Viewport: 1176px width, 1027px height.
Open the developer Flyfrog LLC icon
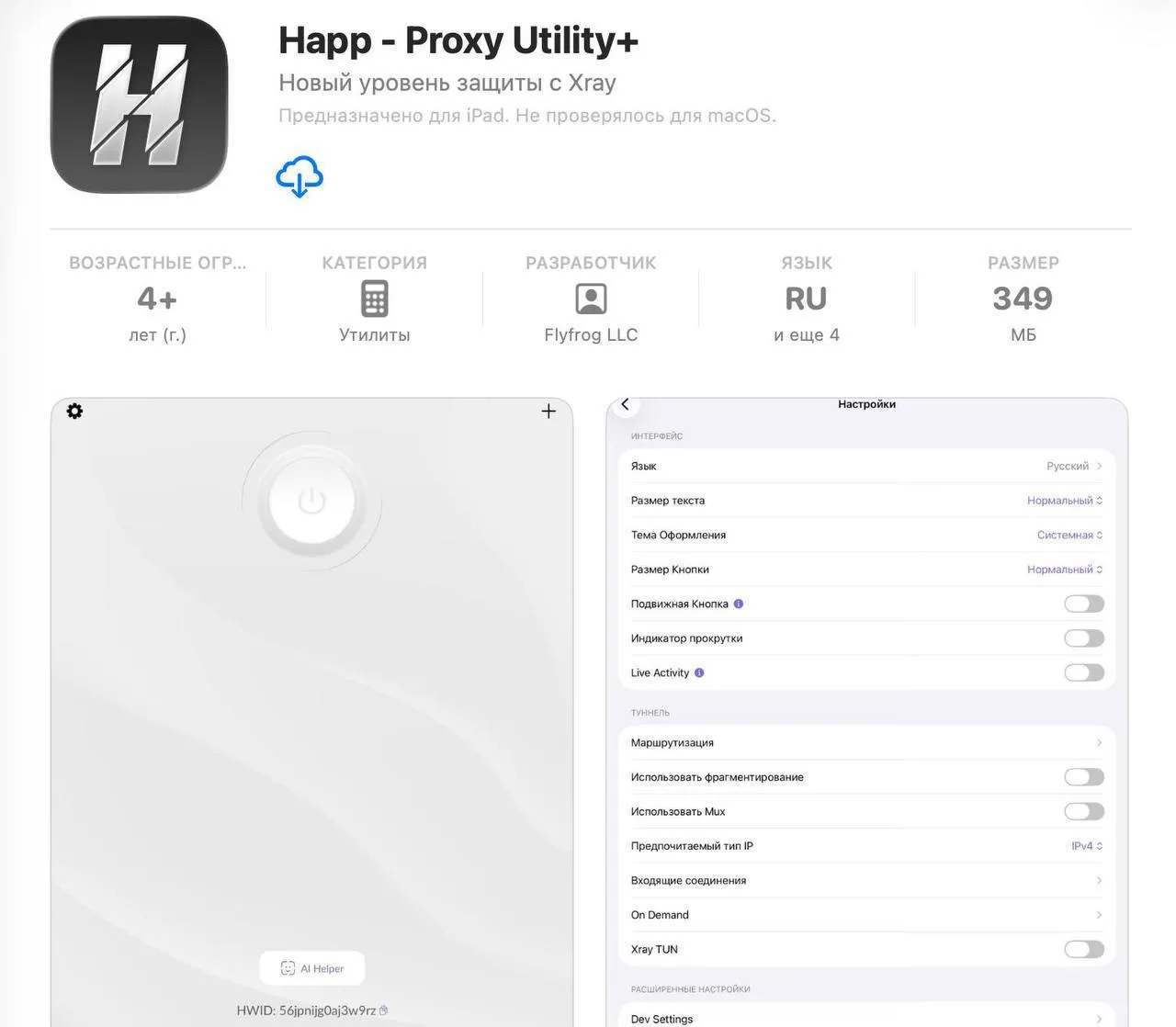[591, 299]
